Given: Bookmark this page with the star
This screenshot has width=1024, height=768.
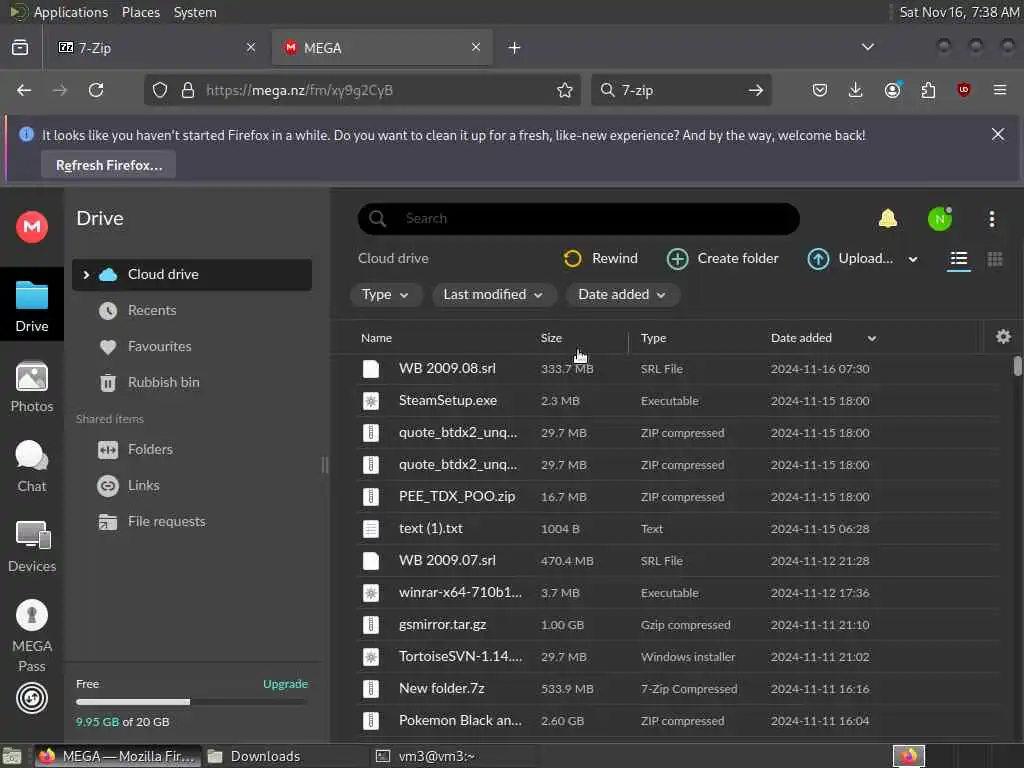Looking at the screenshot, I should click(564, 90).
